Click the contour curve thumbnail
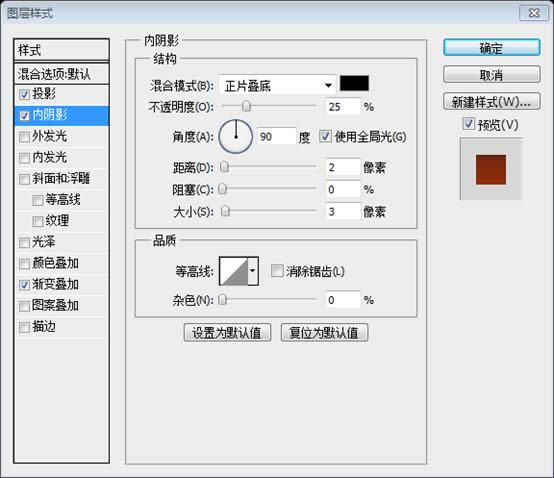554x478 pixels. click(x=234, y=271)
